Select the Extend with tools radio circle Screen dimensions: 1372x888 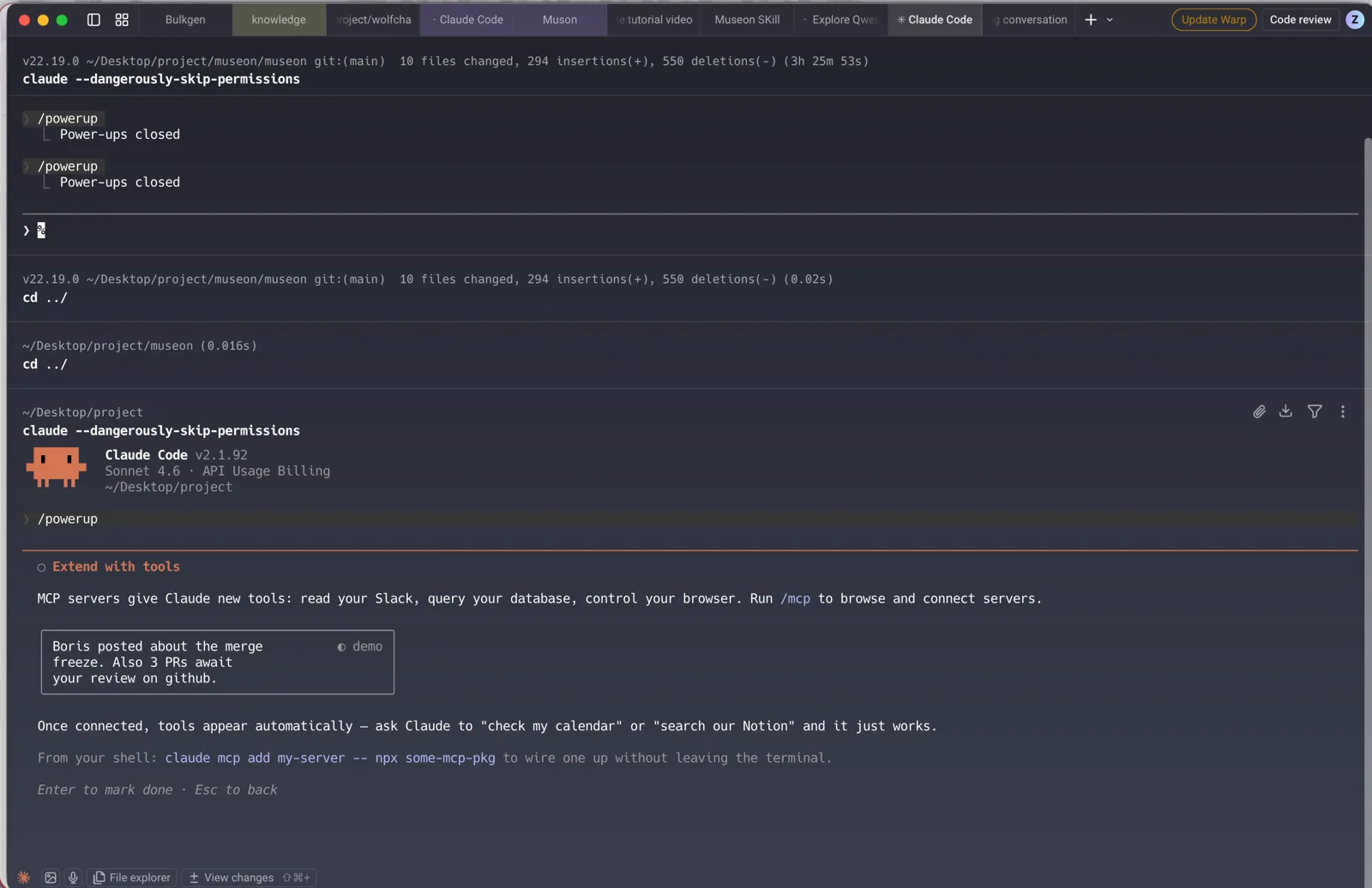tap(41, 567)
